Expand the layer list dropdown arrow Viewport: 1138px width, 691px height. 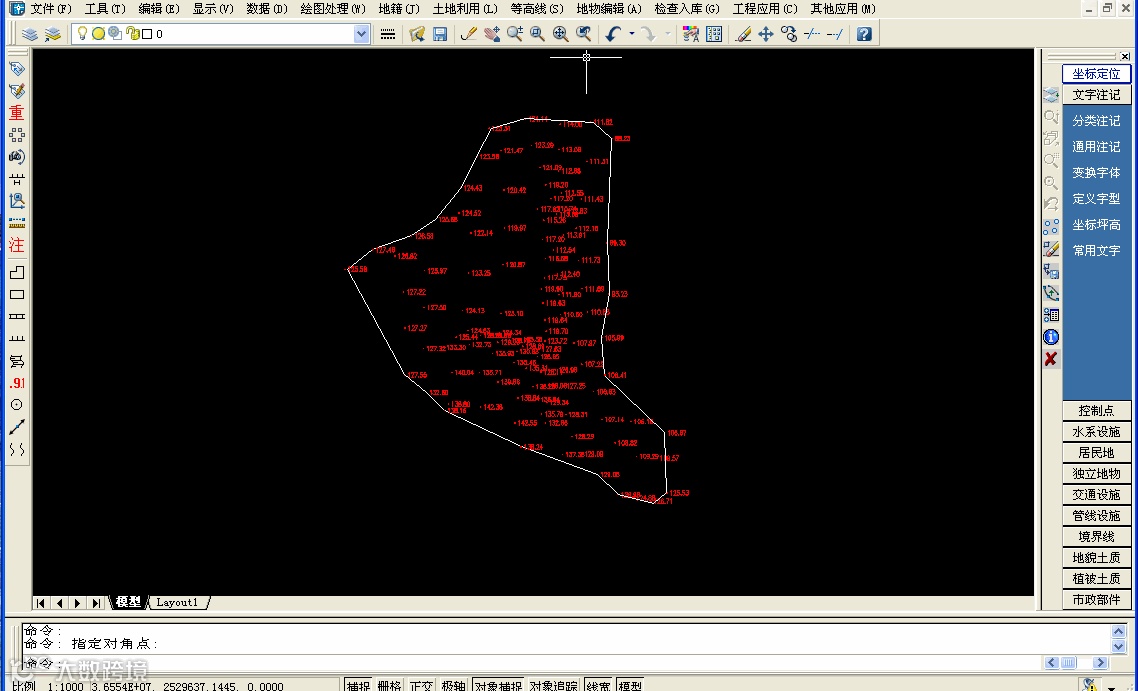click(x=361, y=34)
